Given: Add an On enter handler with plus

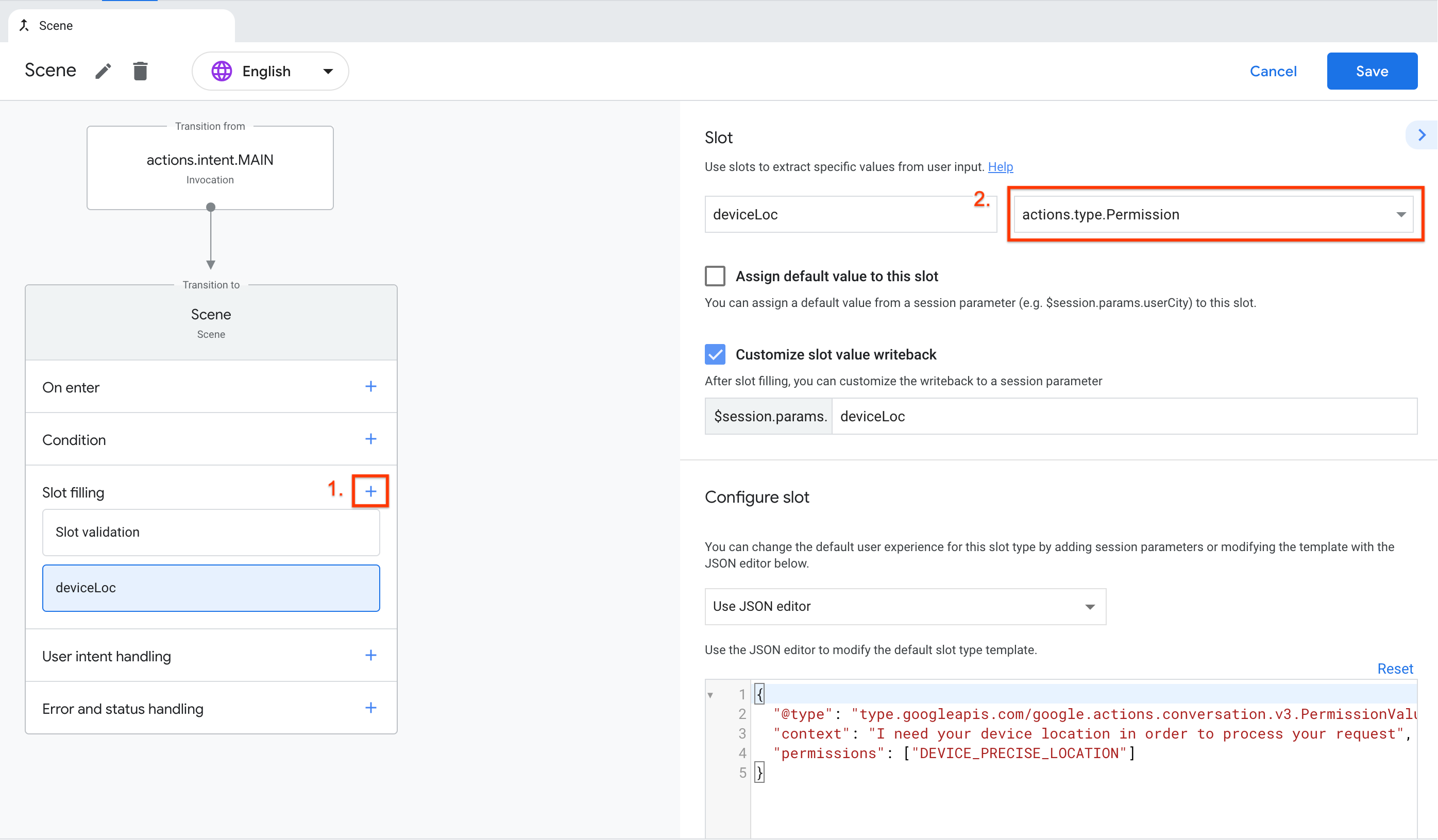Looking at the screenshot, I should (x=371, y=387).
